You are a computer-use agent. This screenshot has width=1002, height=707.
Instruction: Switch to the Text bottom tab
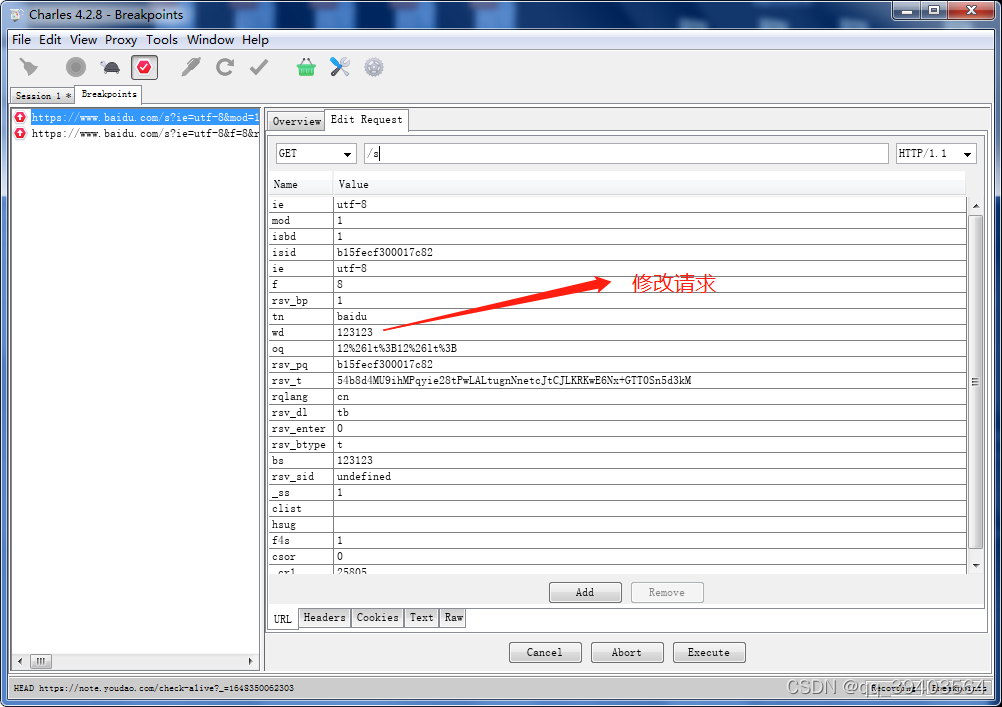(x=422, y=618)
